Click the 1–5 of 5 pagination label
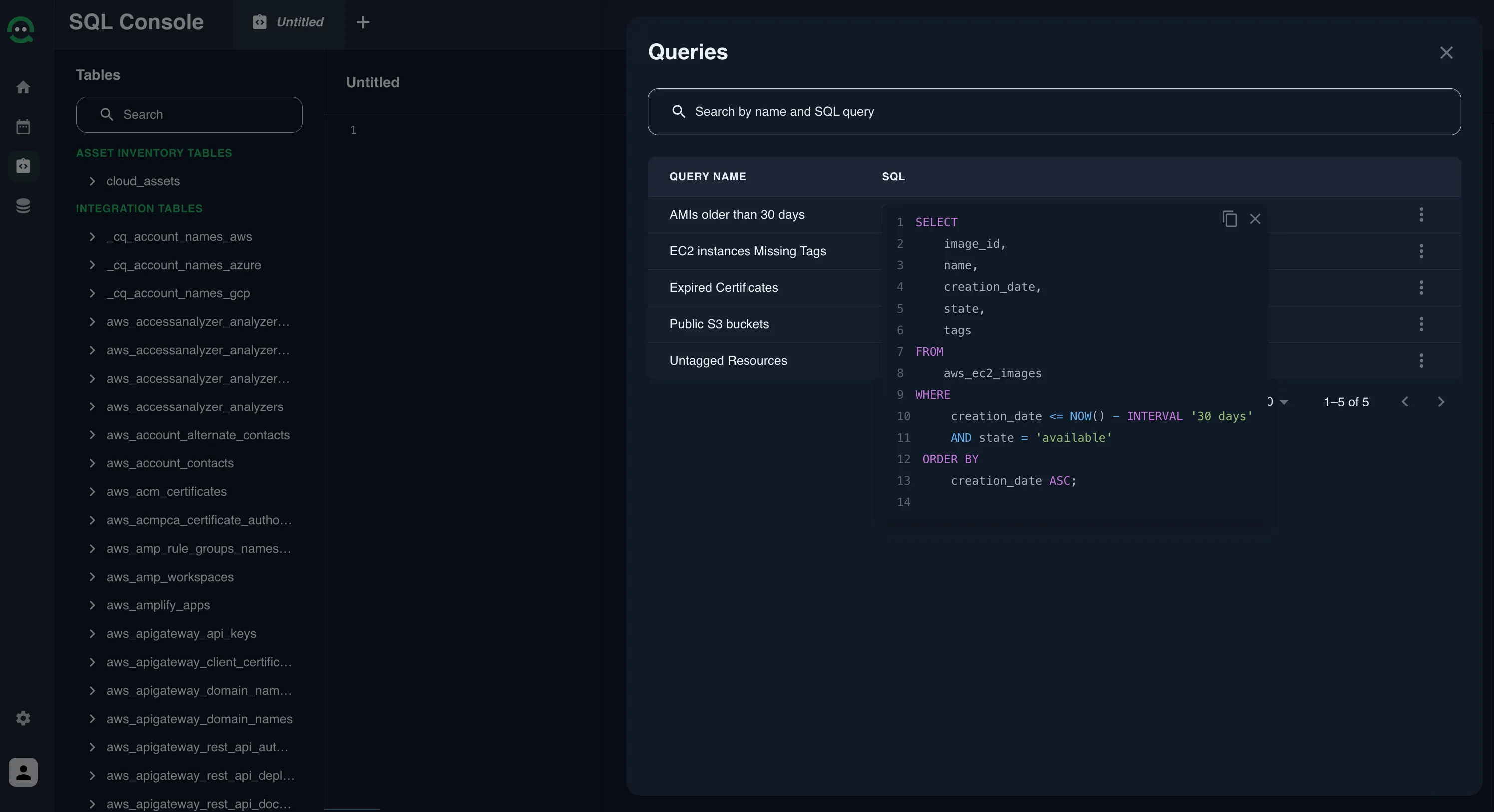 pyautogui.click(x=1346, y=402)
